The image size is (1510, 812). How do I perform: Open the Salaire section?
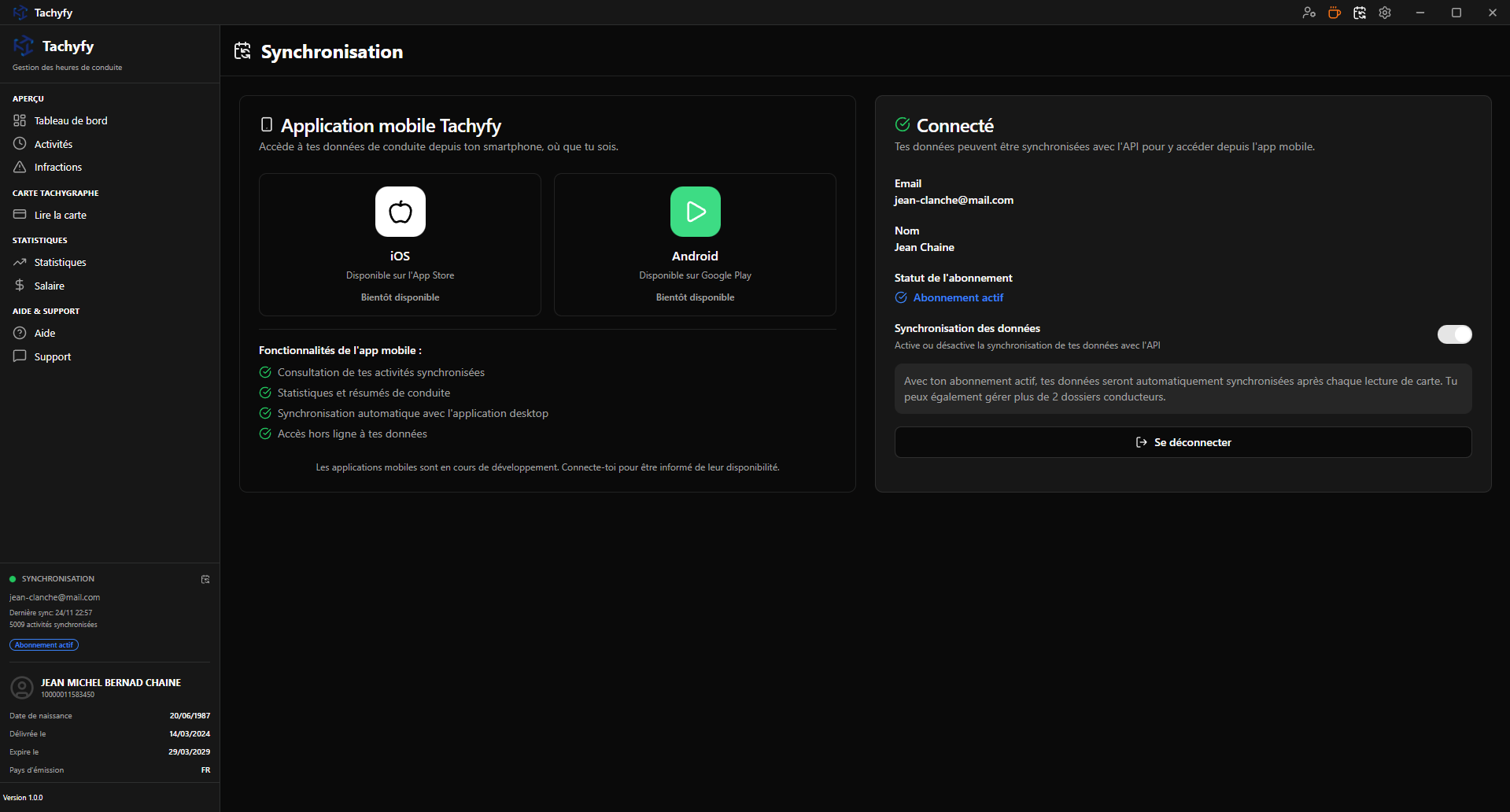click(x=50, y=286)
